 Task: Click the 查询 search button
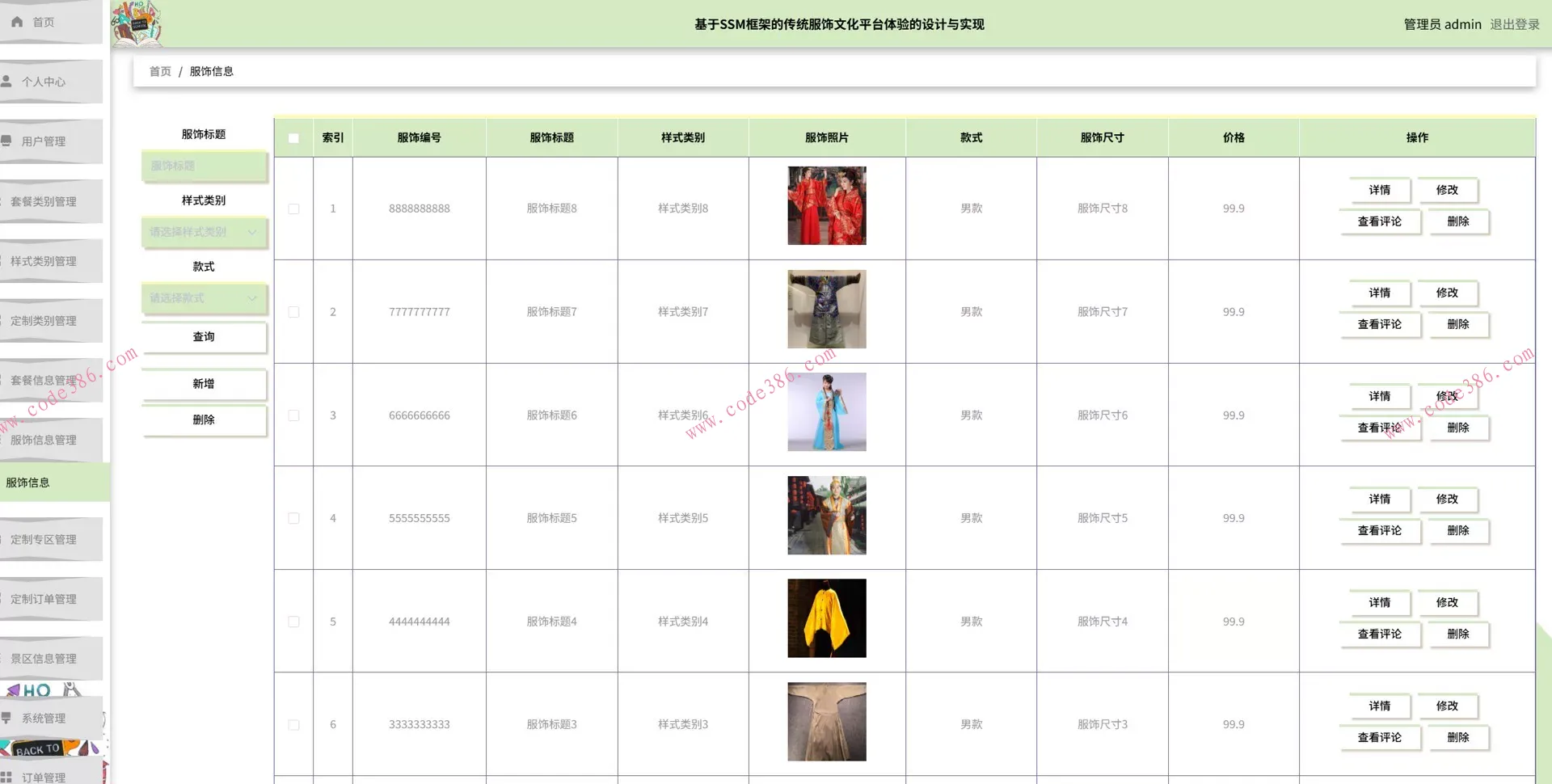[x=204, y=337]
